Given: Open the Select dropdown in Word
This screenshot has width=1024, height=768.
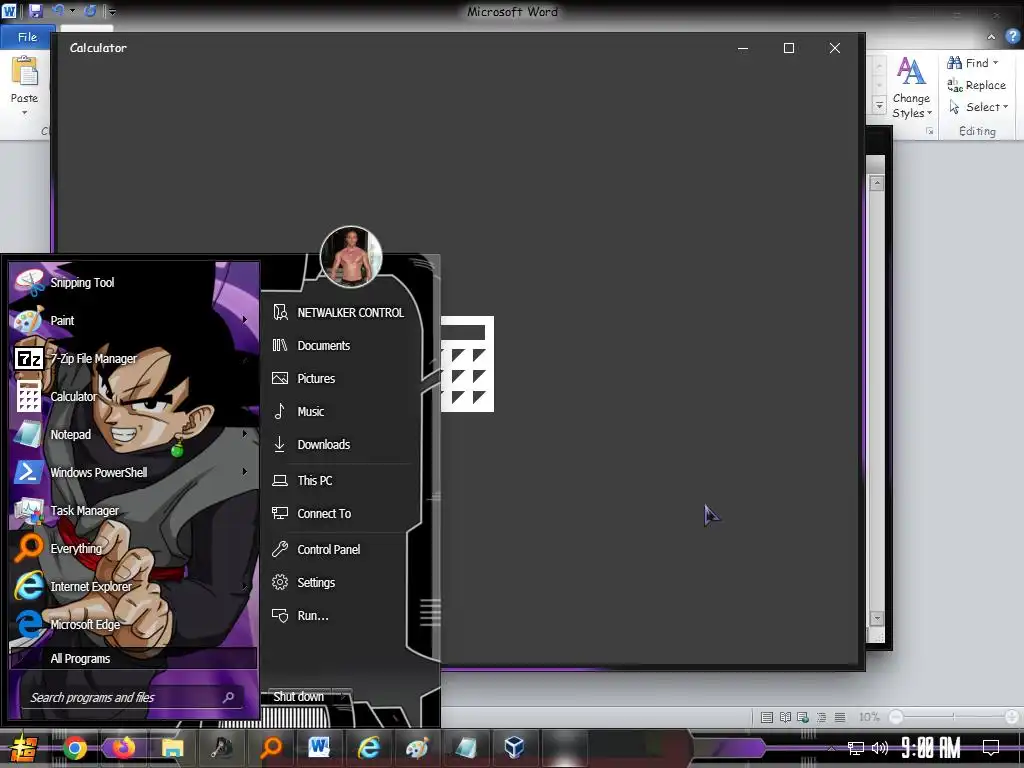Looking at the screenshot, I should point(978,107).
